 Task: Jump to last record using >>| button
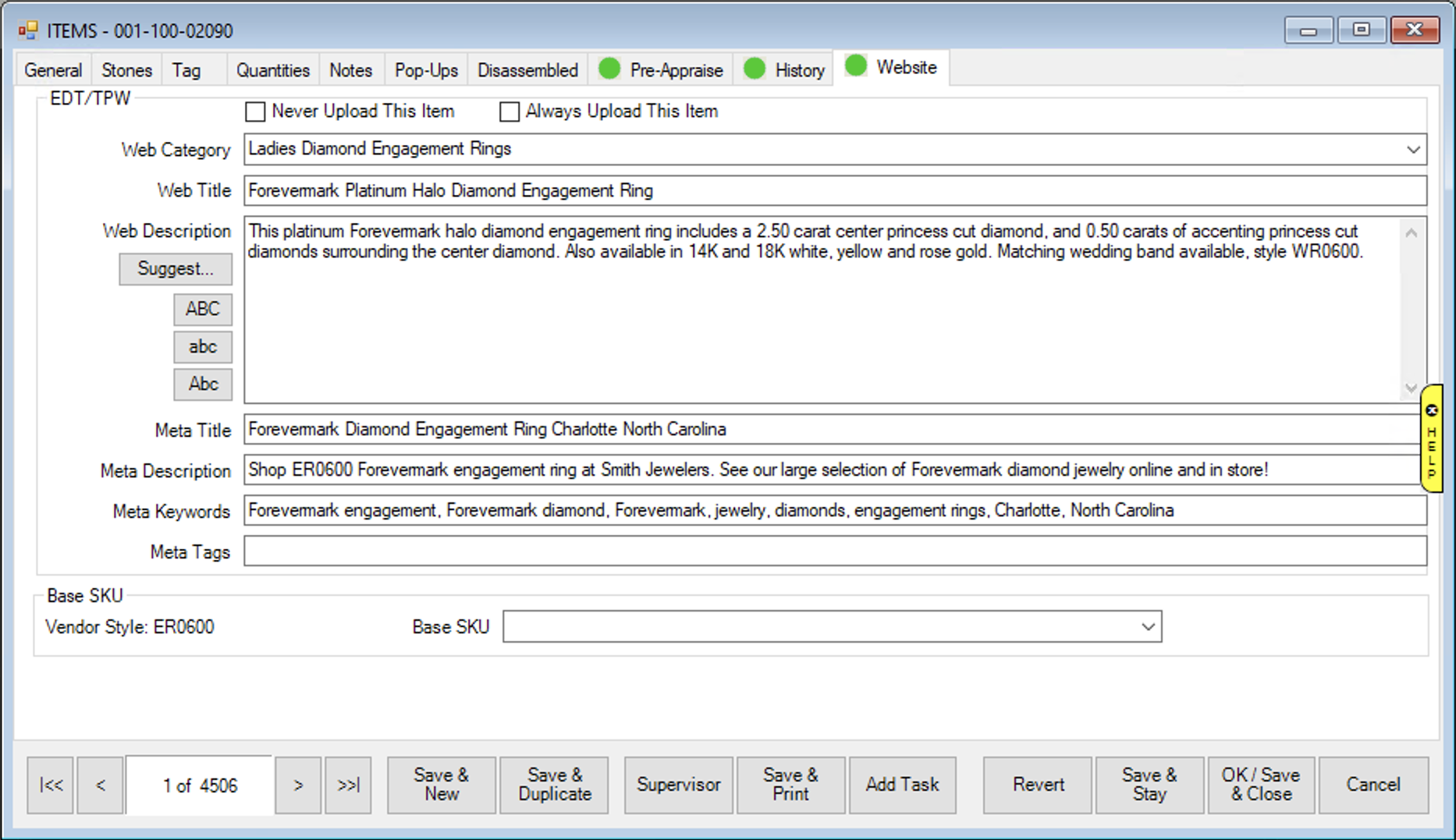pyautogui.click(x=348, y=785)
